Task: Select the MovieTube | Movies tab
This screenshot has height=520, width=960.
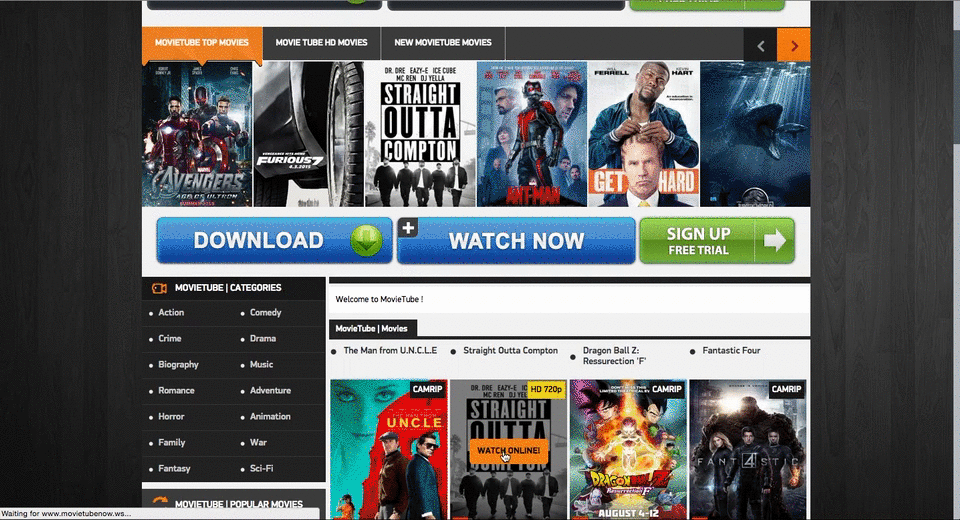Action: (372, 328)
